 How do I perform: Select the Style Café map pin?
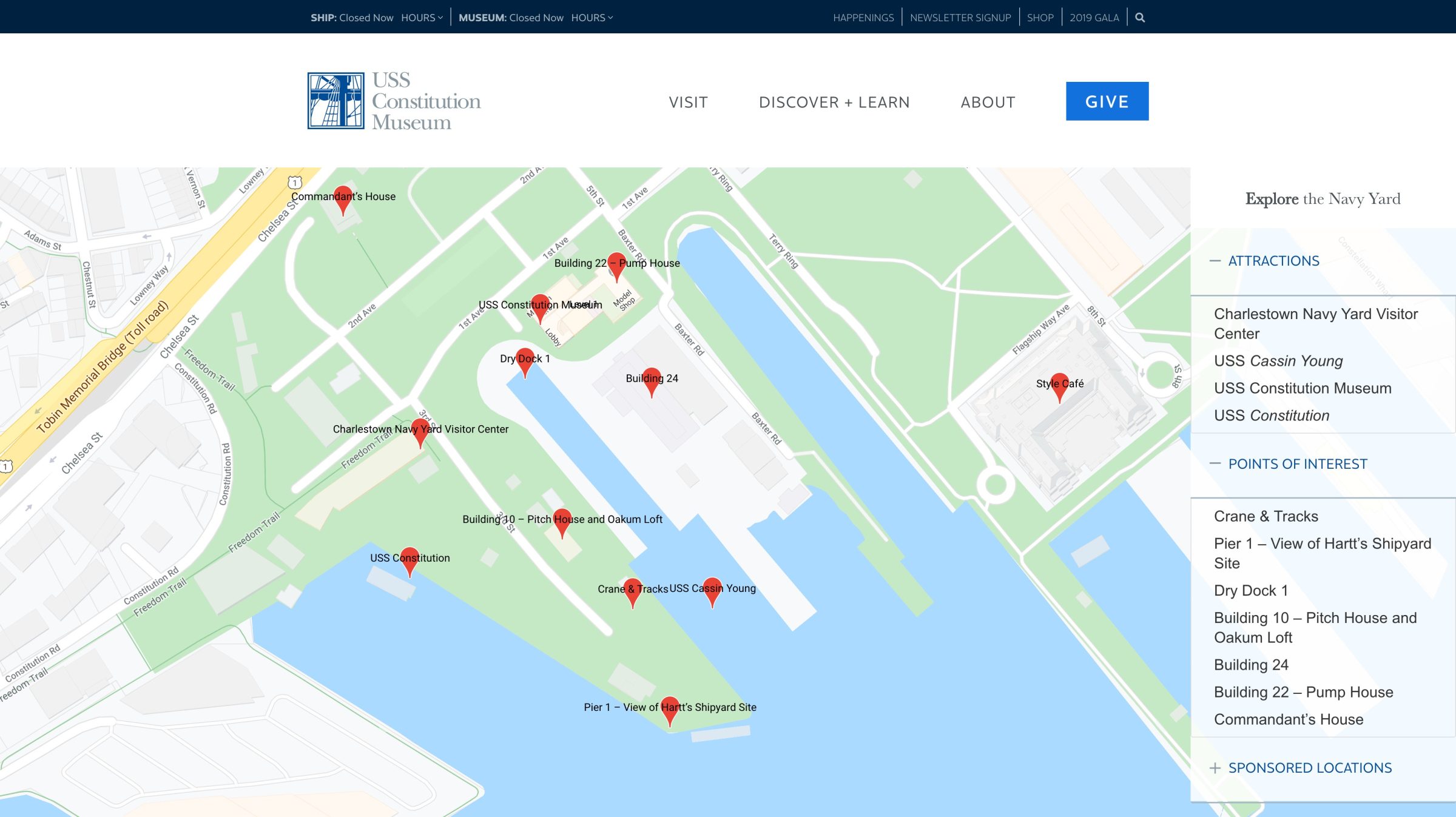[x=1059, y=388]
